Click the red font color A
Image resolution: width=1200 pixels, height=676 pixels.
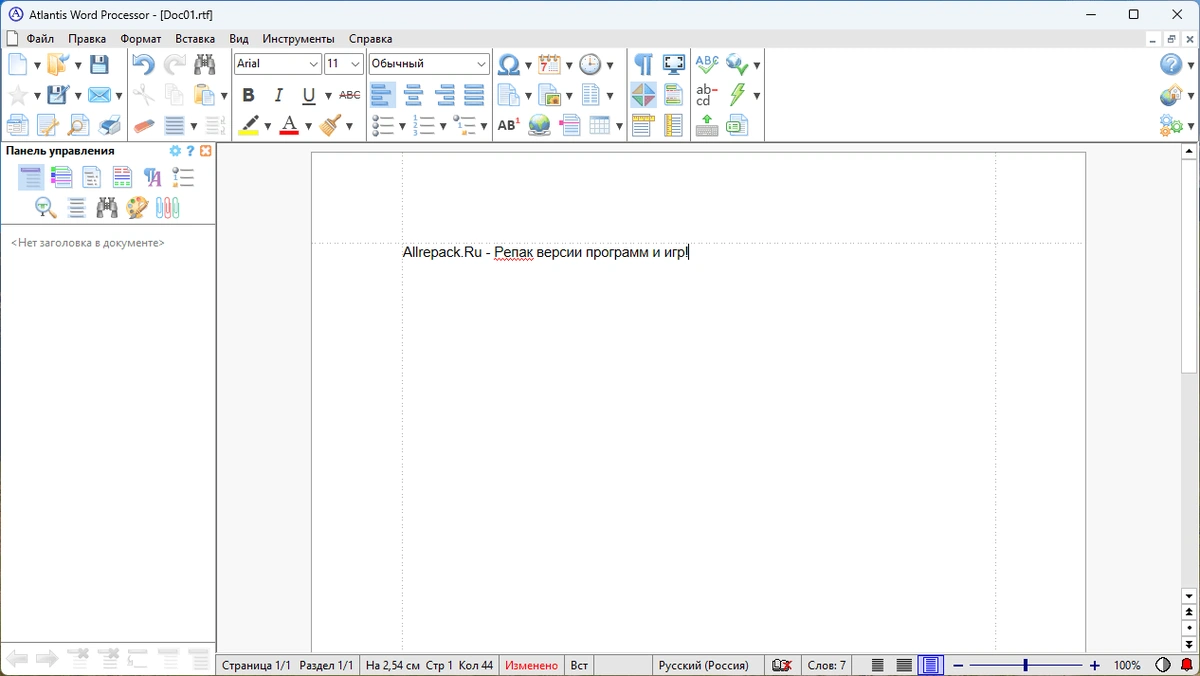289,125
